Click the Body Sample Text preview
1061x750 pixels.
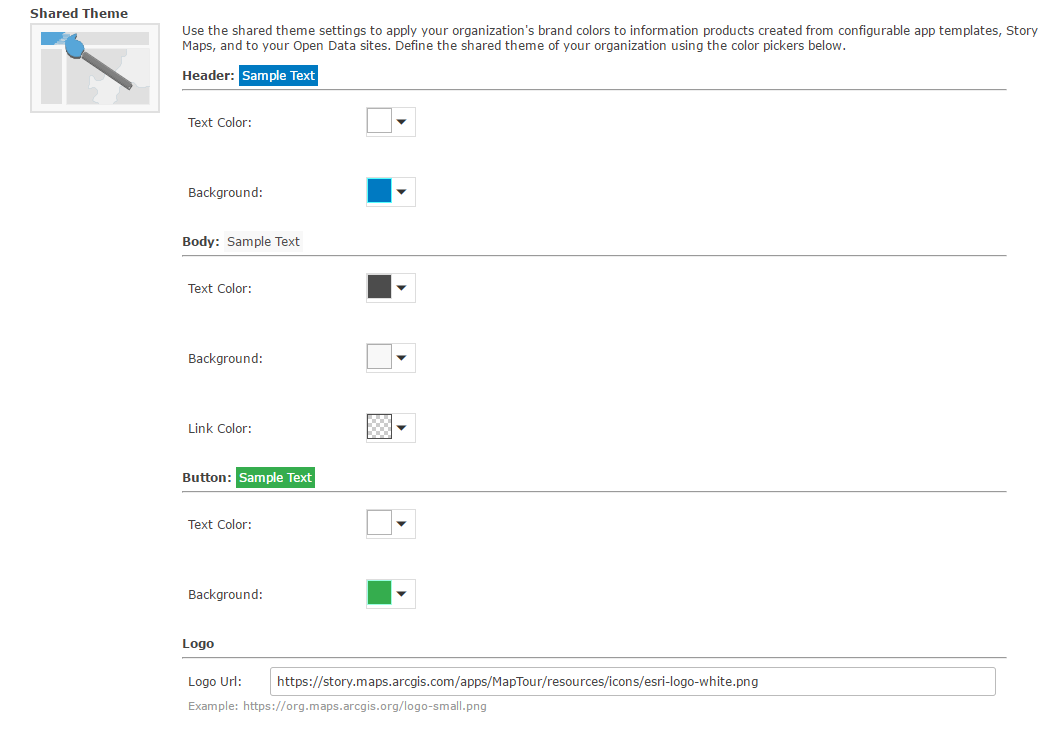pos(263,242)
